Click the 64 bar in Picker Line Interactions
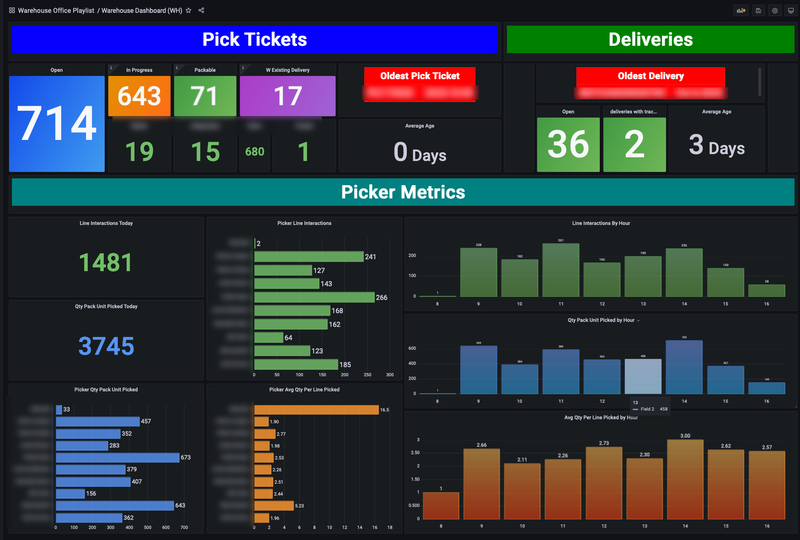 click(x=268, y=337)
